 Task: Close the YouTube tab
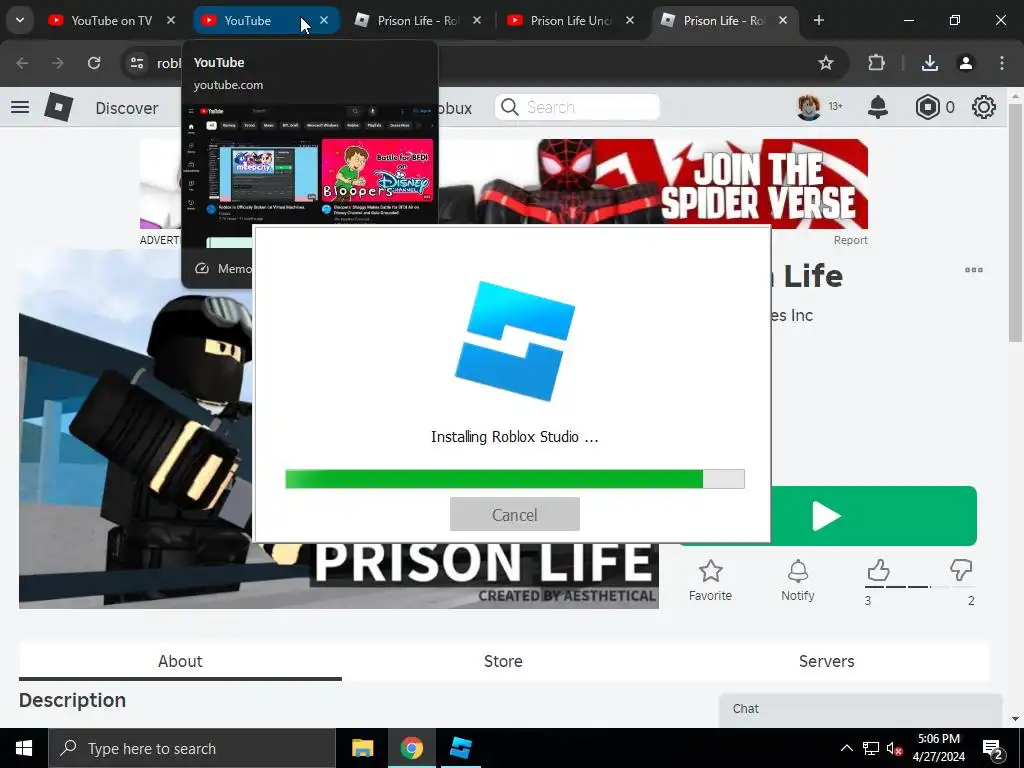click(324, 21)
